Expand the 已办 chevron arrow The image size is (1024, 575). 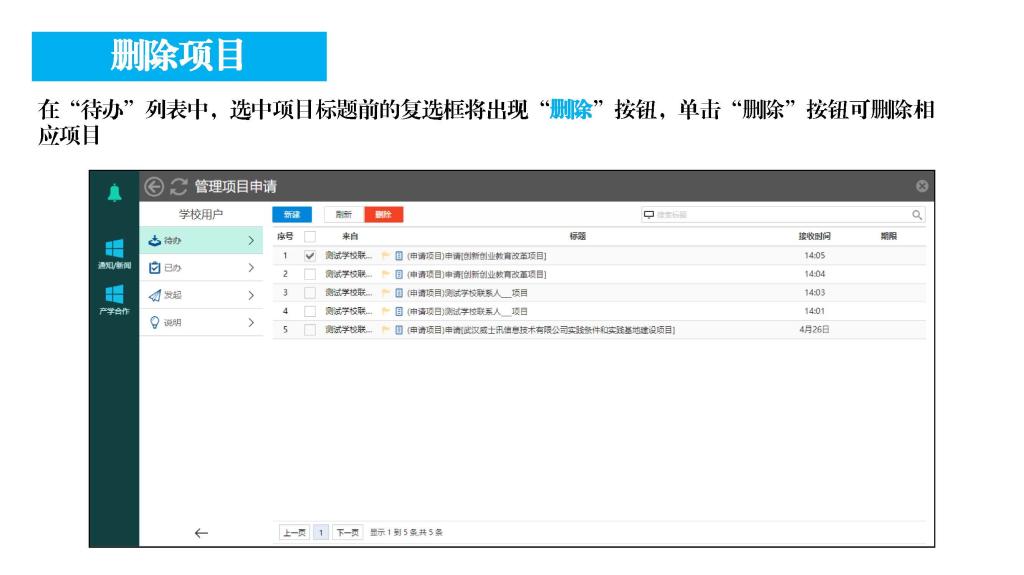point(250,268)
